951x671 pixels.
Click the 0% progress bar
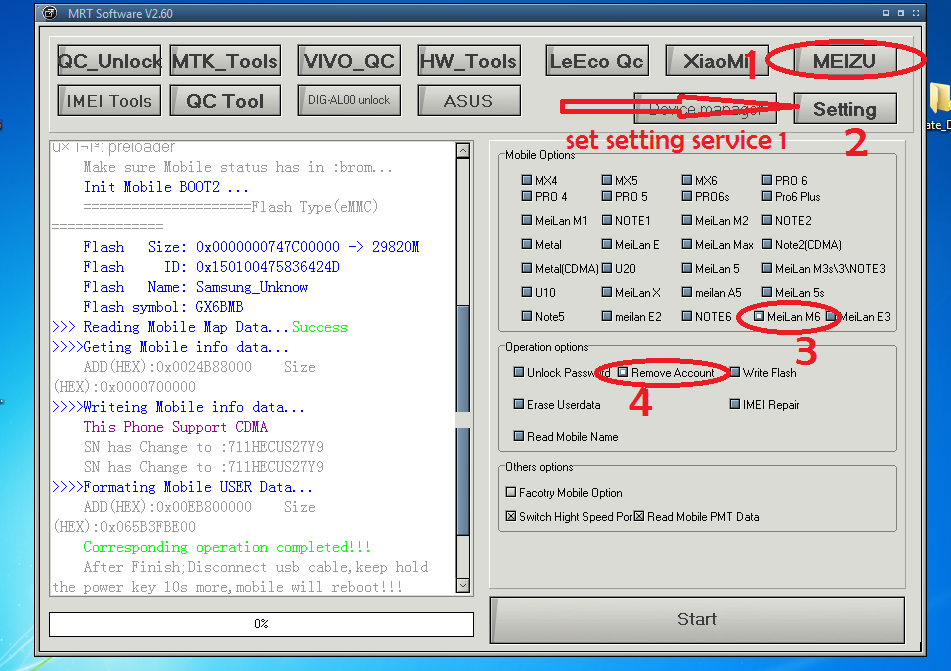[x=261, y=624]
